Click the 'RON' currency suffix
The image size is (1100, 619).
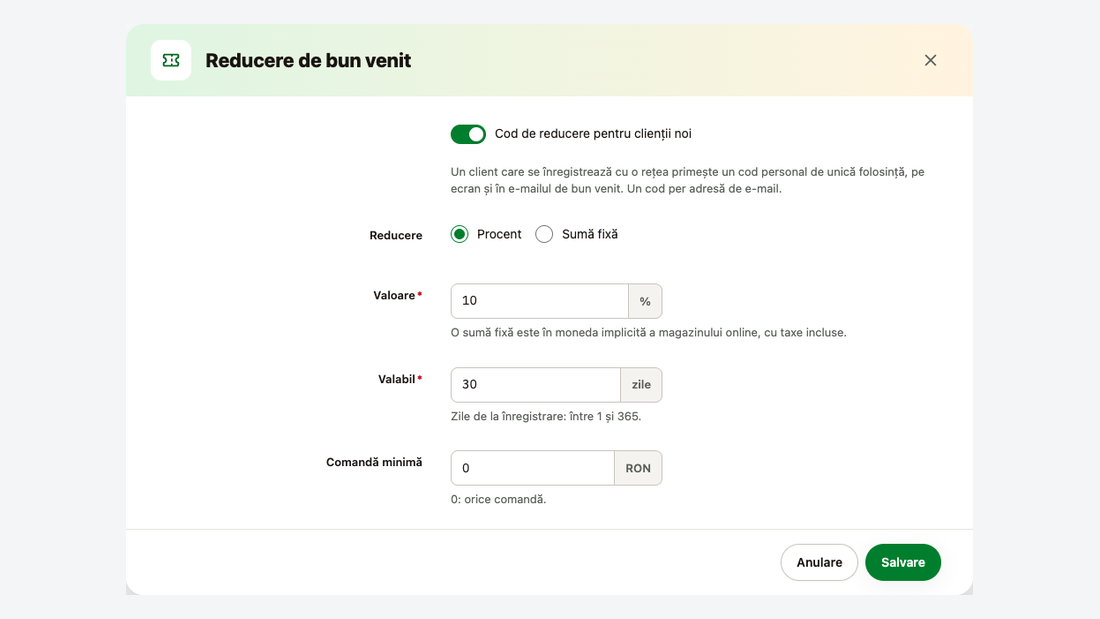[x=638, y=468]
